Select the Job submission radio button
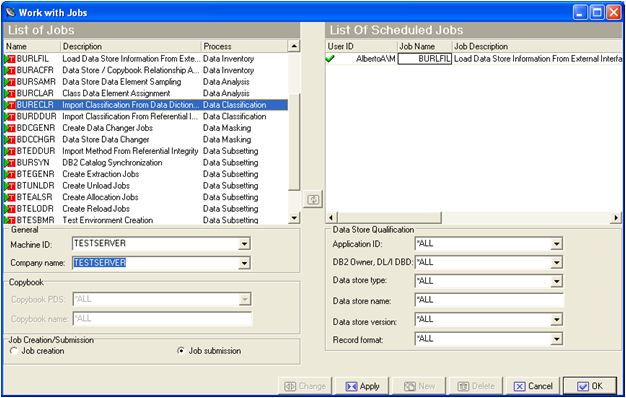The height and width of the screenshot is (398, 626). point(181,351)
